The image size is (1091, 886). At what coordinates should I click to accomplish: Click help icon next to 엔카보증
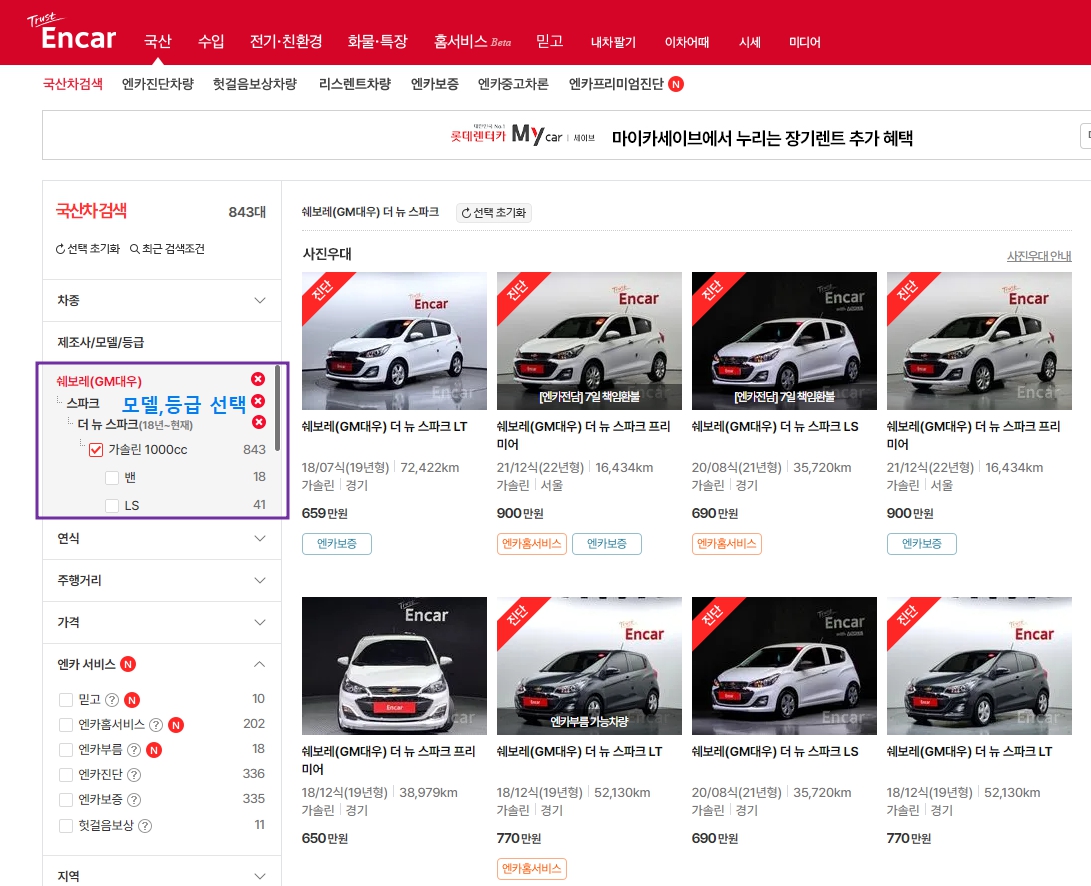(134, 800)
